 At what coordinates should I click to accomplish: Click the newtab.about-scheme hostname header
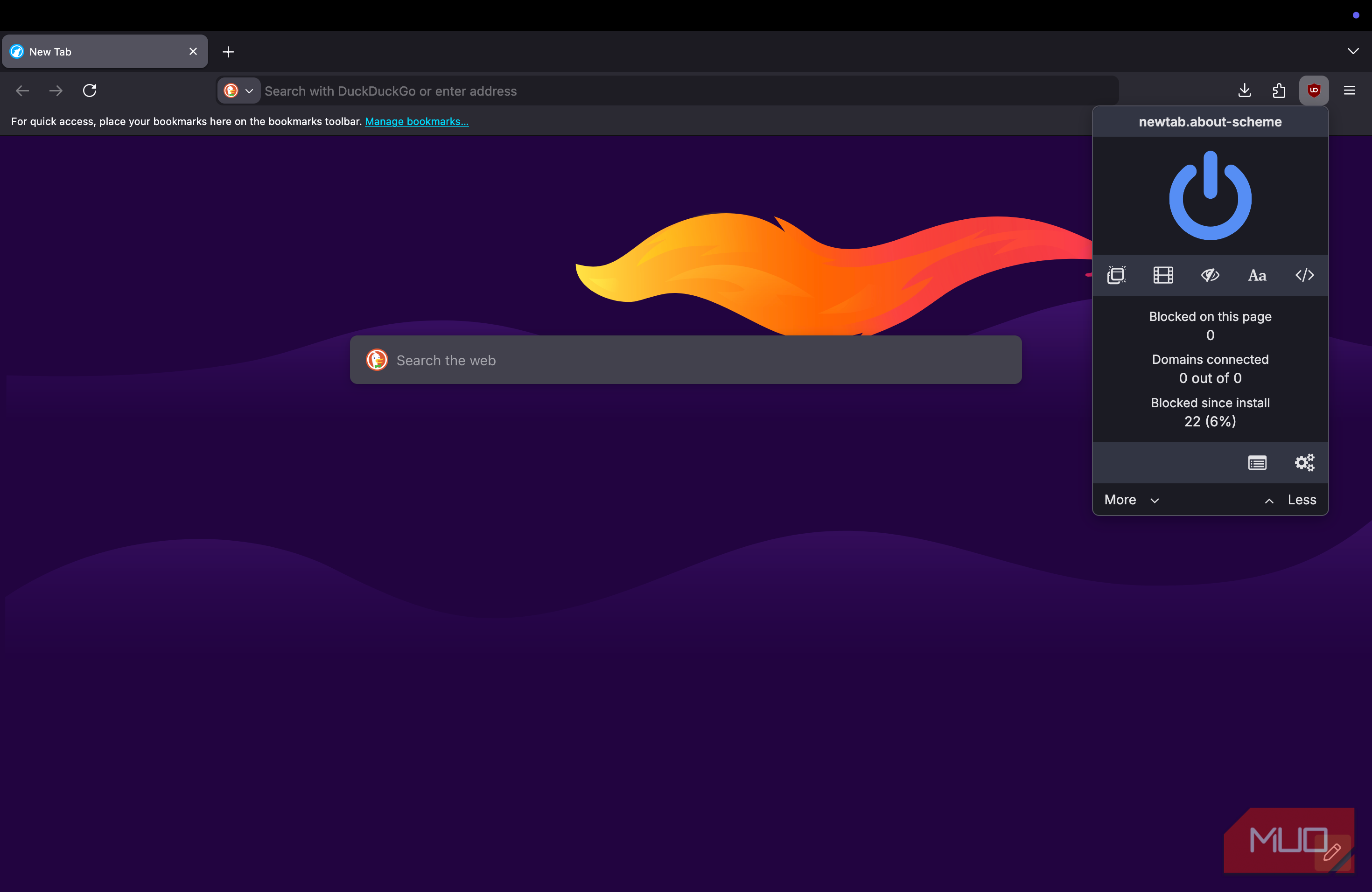[1210, 122]
